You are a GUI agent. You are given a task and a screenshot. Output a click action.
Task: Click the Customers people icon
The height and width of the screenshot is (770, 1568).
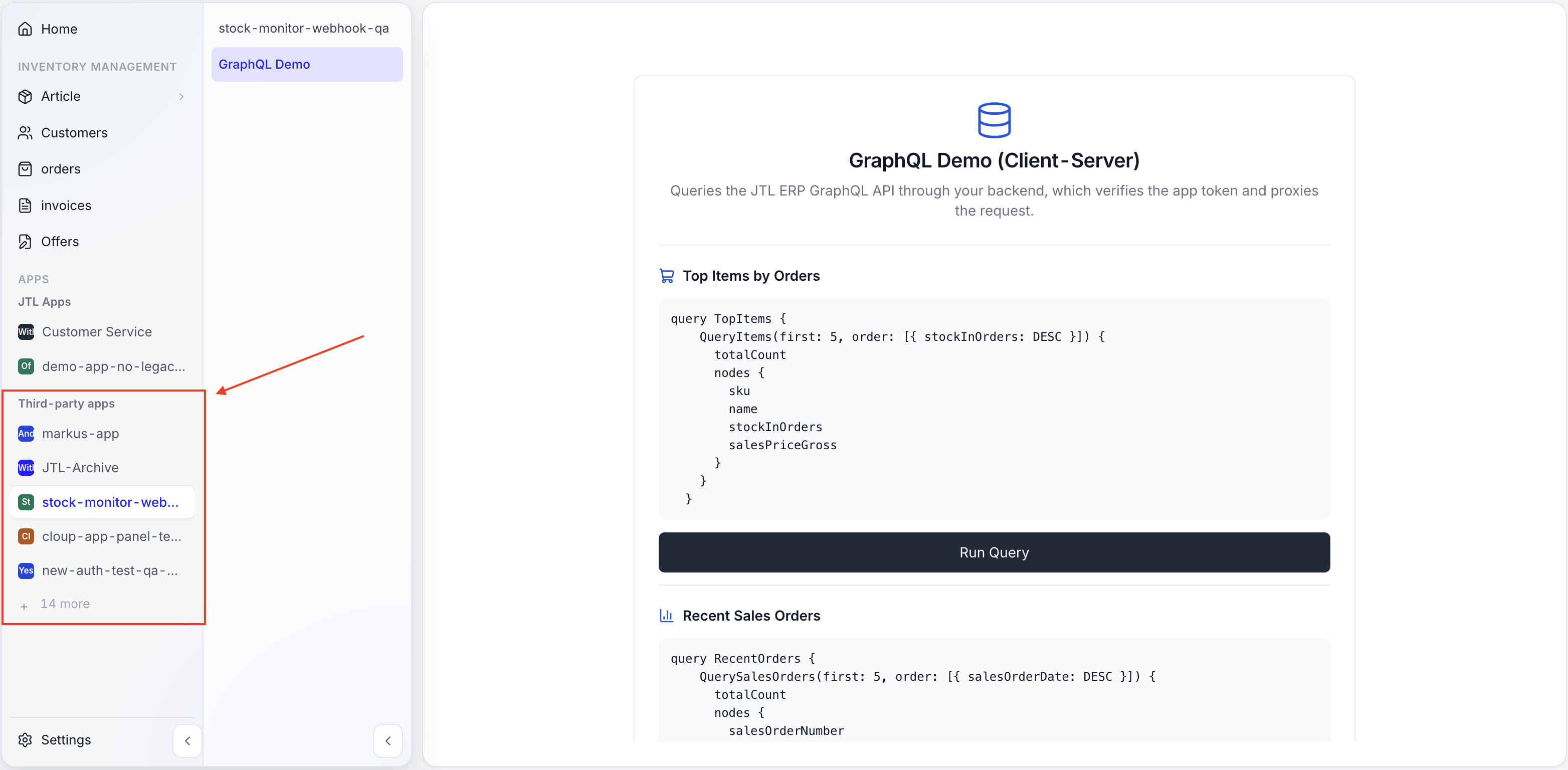pos(25,133)
